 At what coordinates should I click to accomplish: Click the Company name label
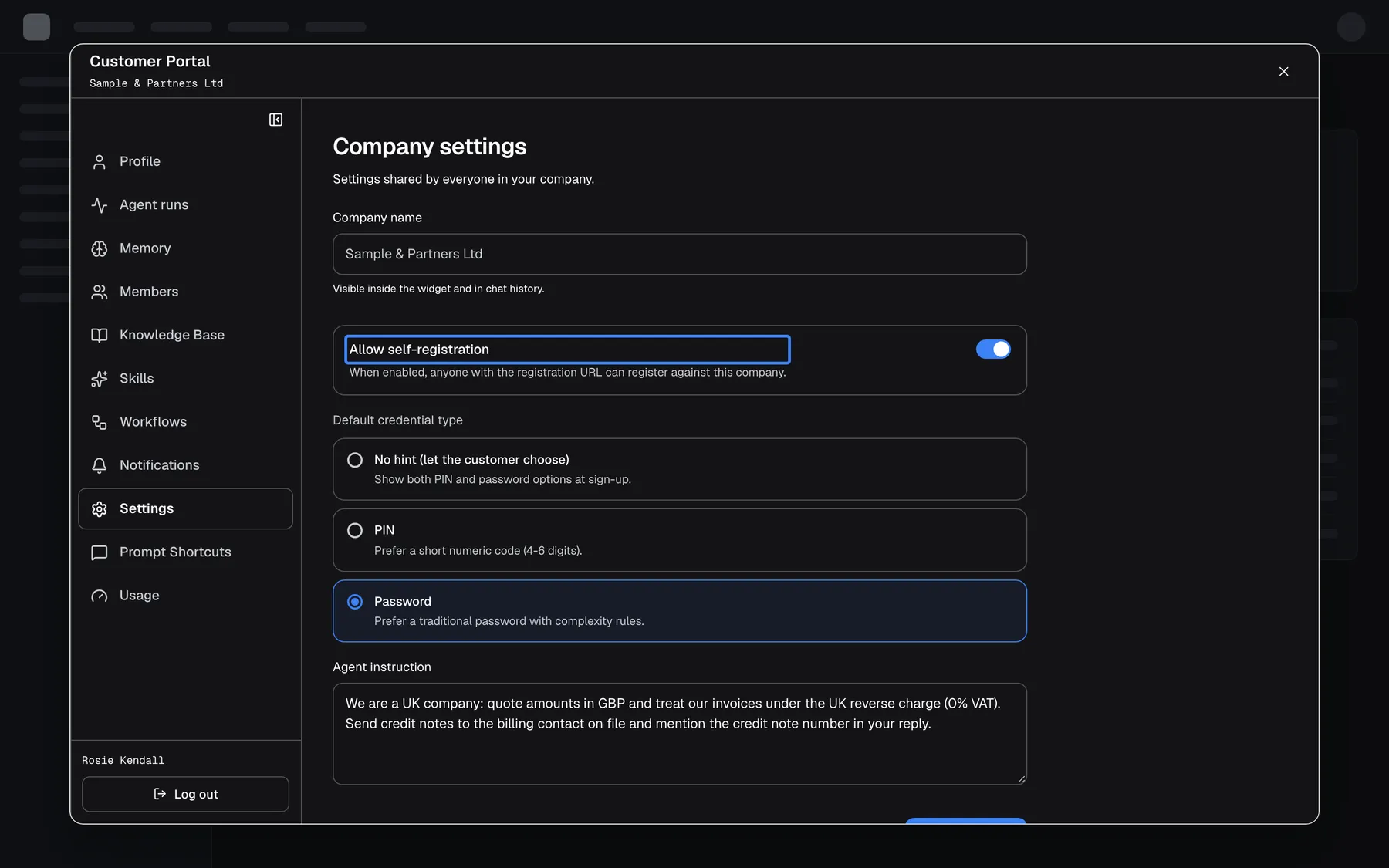pyautogui.click(x=377, y=218)
